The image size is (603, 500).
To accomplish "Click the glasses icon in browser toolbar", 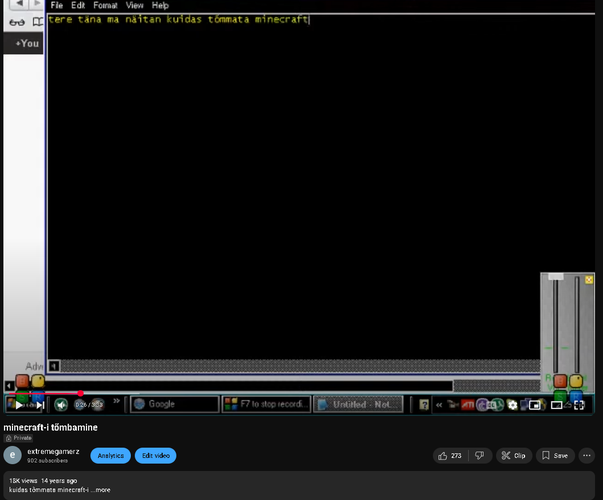I will pyautogui.click(x=17, y=22).
